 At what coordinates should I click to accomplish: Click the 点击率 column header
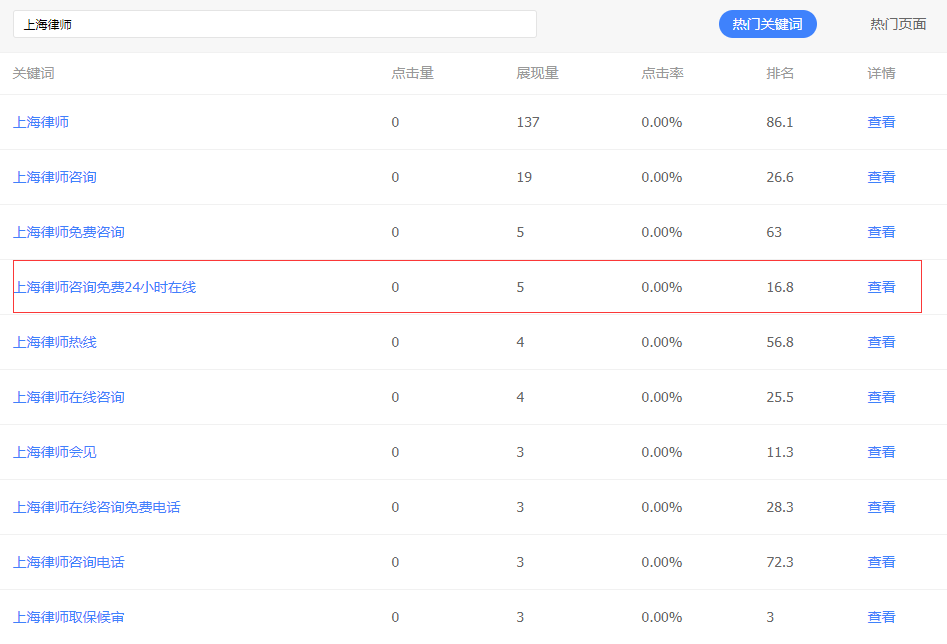(663, 73)
